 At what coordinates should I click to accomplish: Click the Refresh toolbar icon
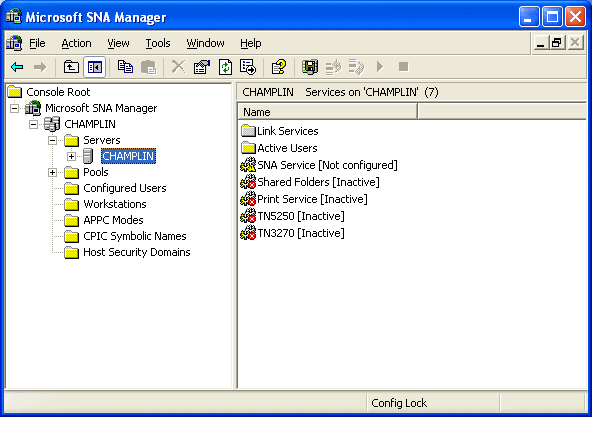pos(225,68)
